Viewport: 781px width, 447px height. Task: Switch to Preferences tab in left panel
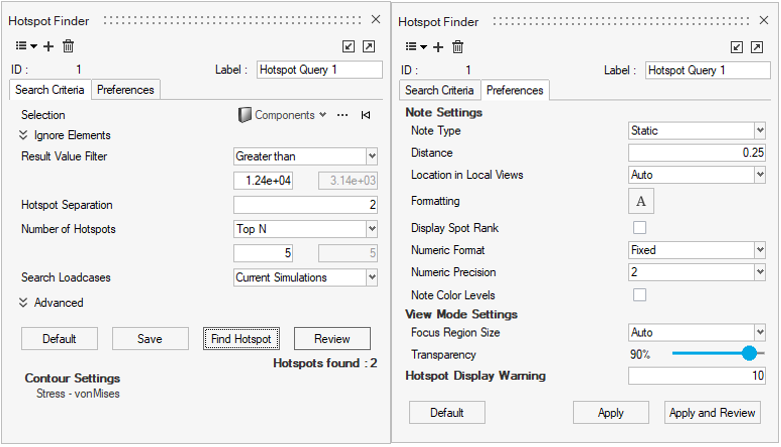point(126,90)
